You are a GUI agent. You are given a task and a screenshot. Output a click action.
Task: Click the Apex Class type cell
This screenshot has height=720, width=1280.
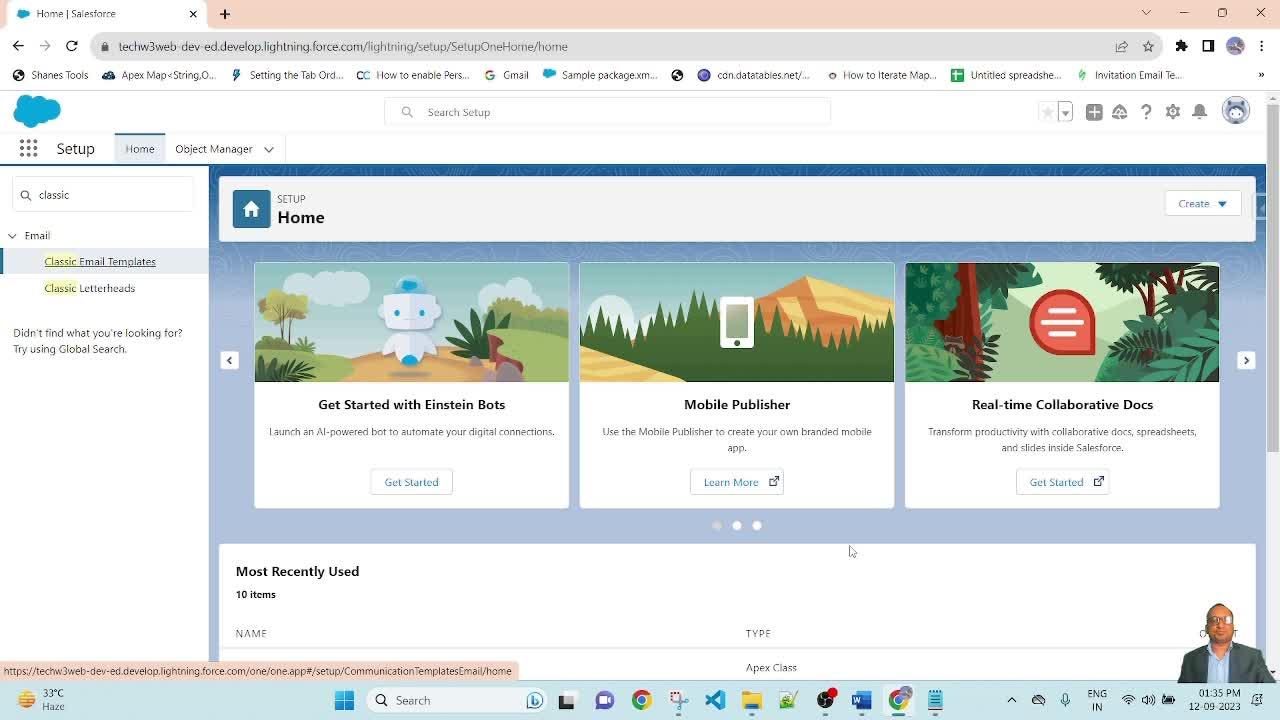771,667
